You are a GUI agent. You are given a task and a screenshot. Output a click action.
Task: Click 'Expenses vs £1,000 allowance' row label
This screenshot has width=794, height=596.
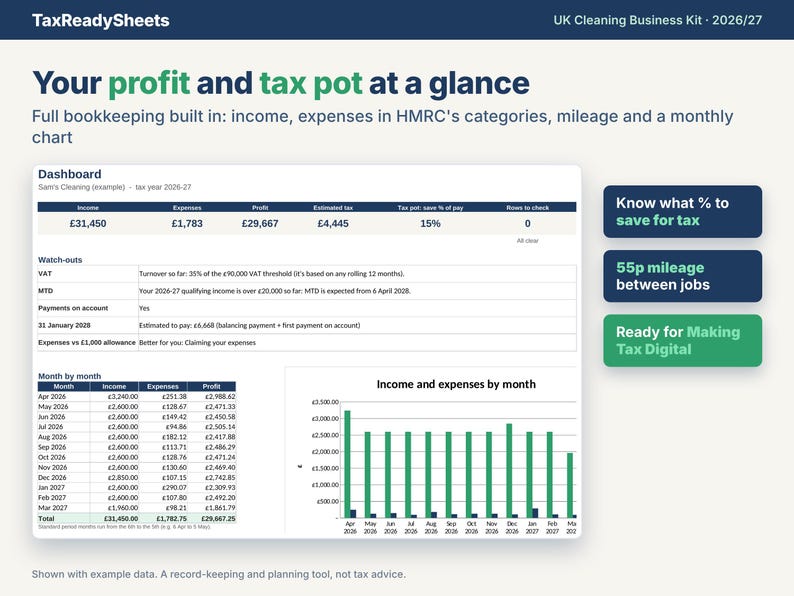87,342
